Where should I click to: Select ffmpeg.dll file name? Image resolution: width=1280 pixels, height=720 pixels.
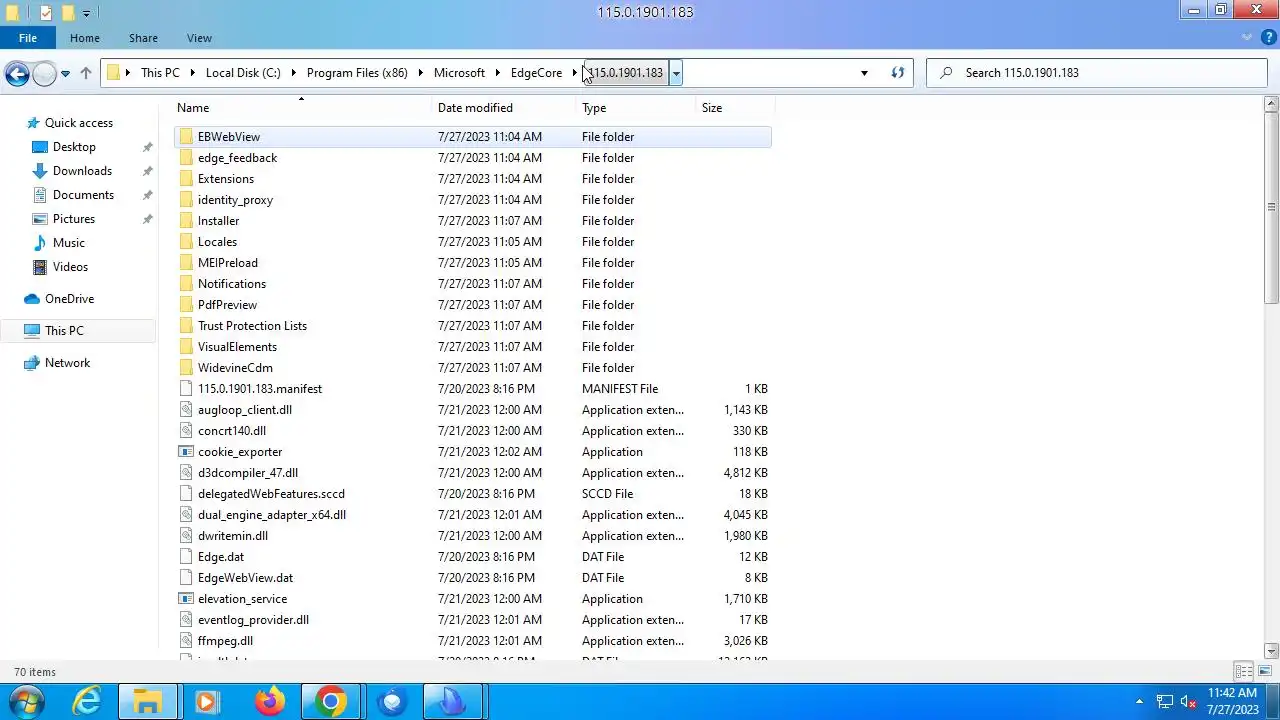[225, 641]
